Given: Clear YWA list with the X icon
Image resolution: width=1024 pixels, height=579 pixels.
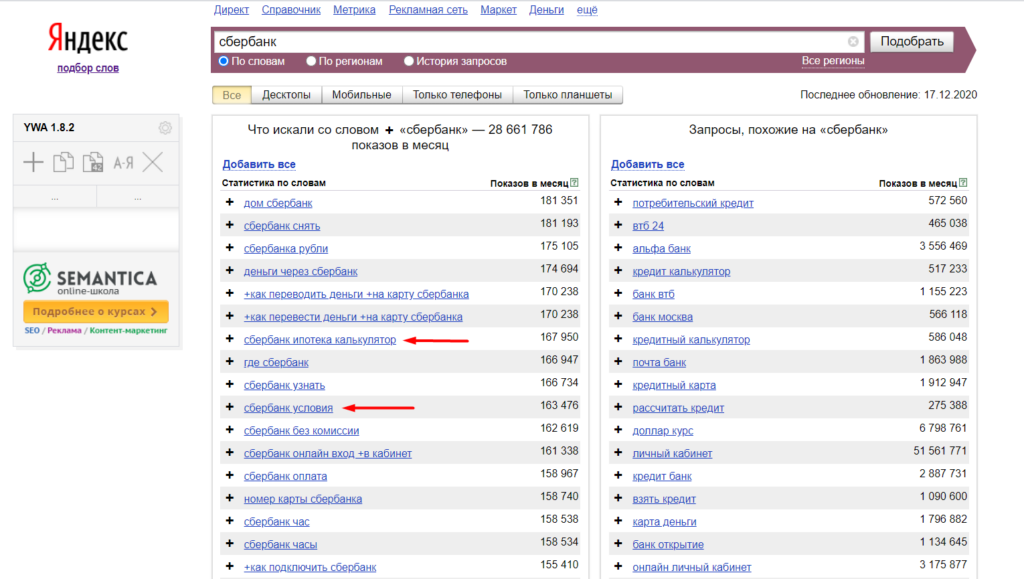Looking at the screenshot, I should (x=153, y=162).
